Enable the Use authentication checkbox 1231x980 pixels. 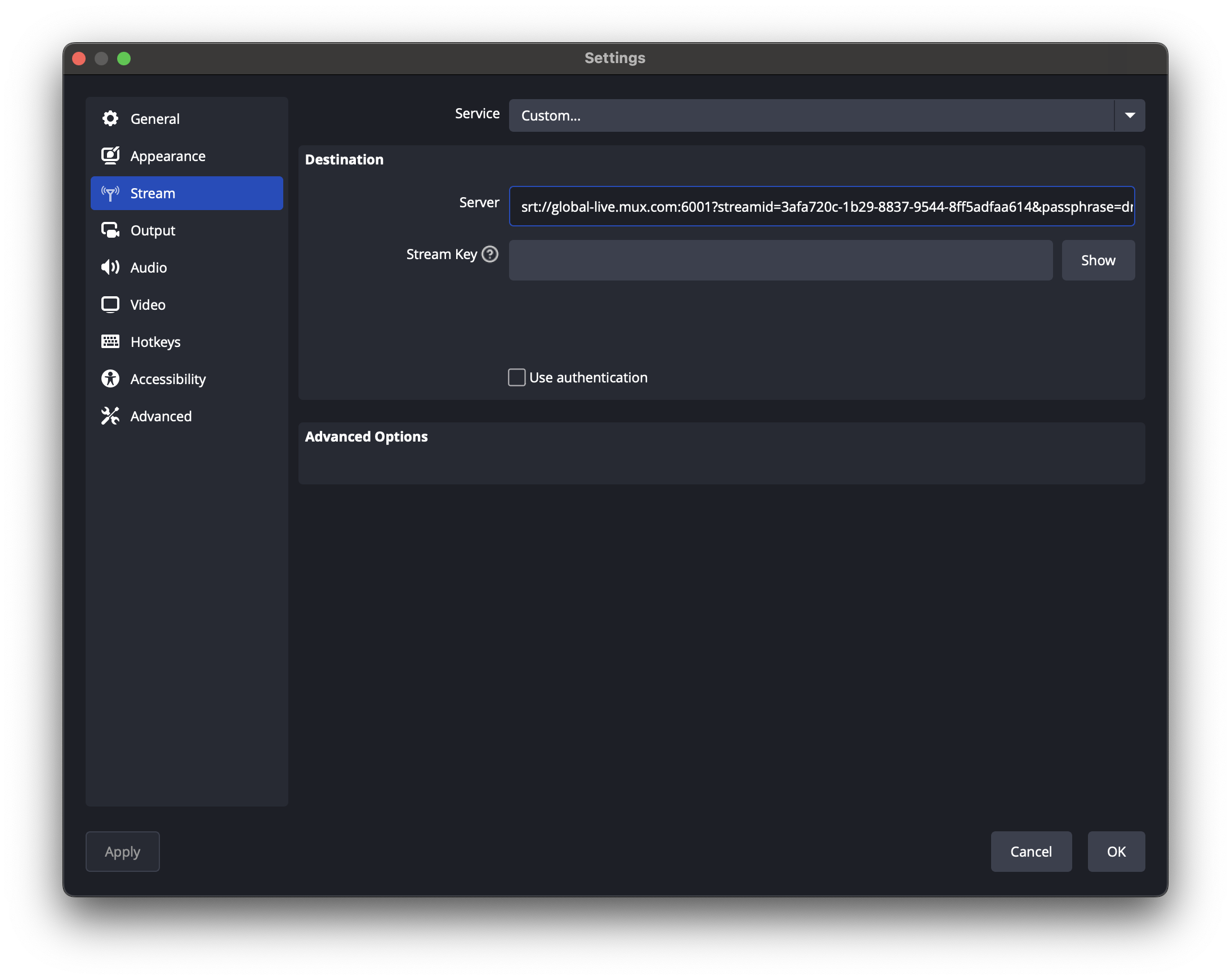point(516,377)
